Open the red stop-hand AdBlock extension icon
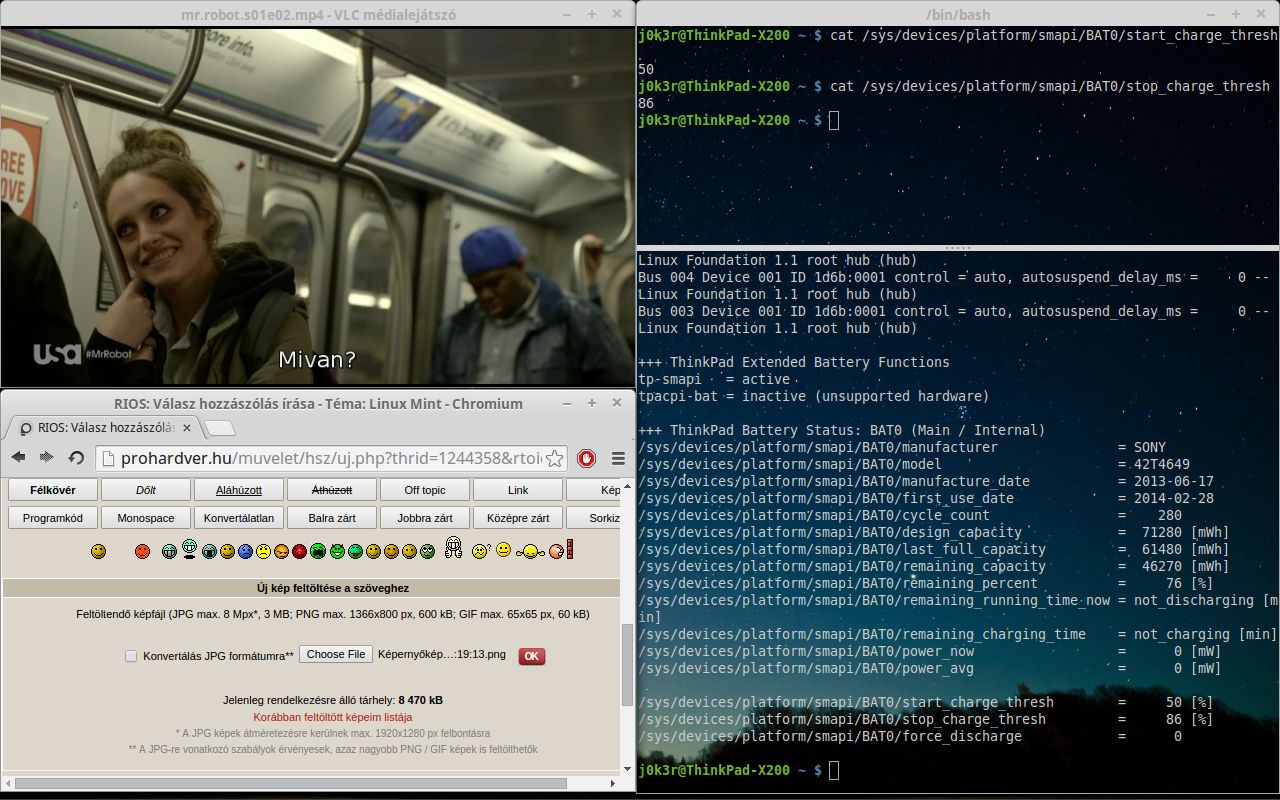Viewport: 1280px width, 800px height. [x=587, y=458]
